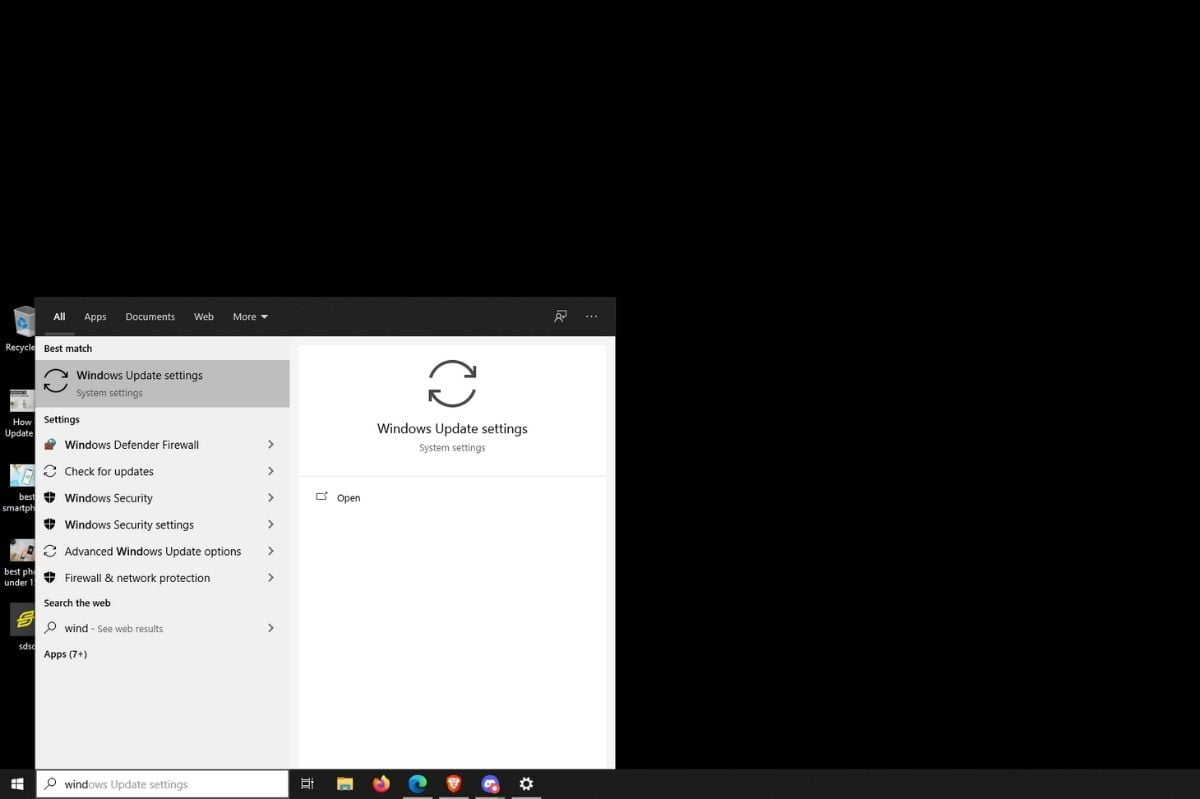Switch to the Apps tab
Screen dimensions: 1200x799
[95, 316]
